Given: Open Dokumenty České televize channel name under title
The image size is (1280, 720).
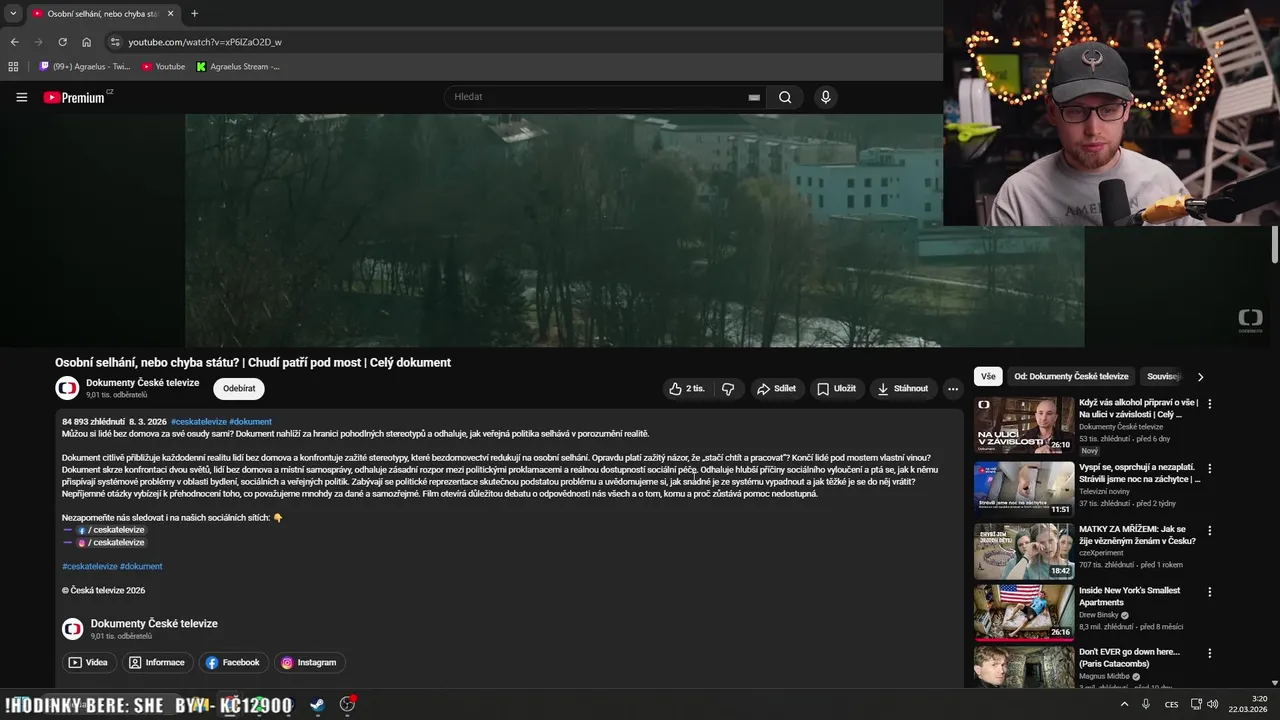Looking at the screenshot, I should click(143, 383).
